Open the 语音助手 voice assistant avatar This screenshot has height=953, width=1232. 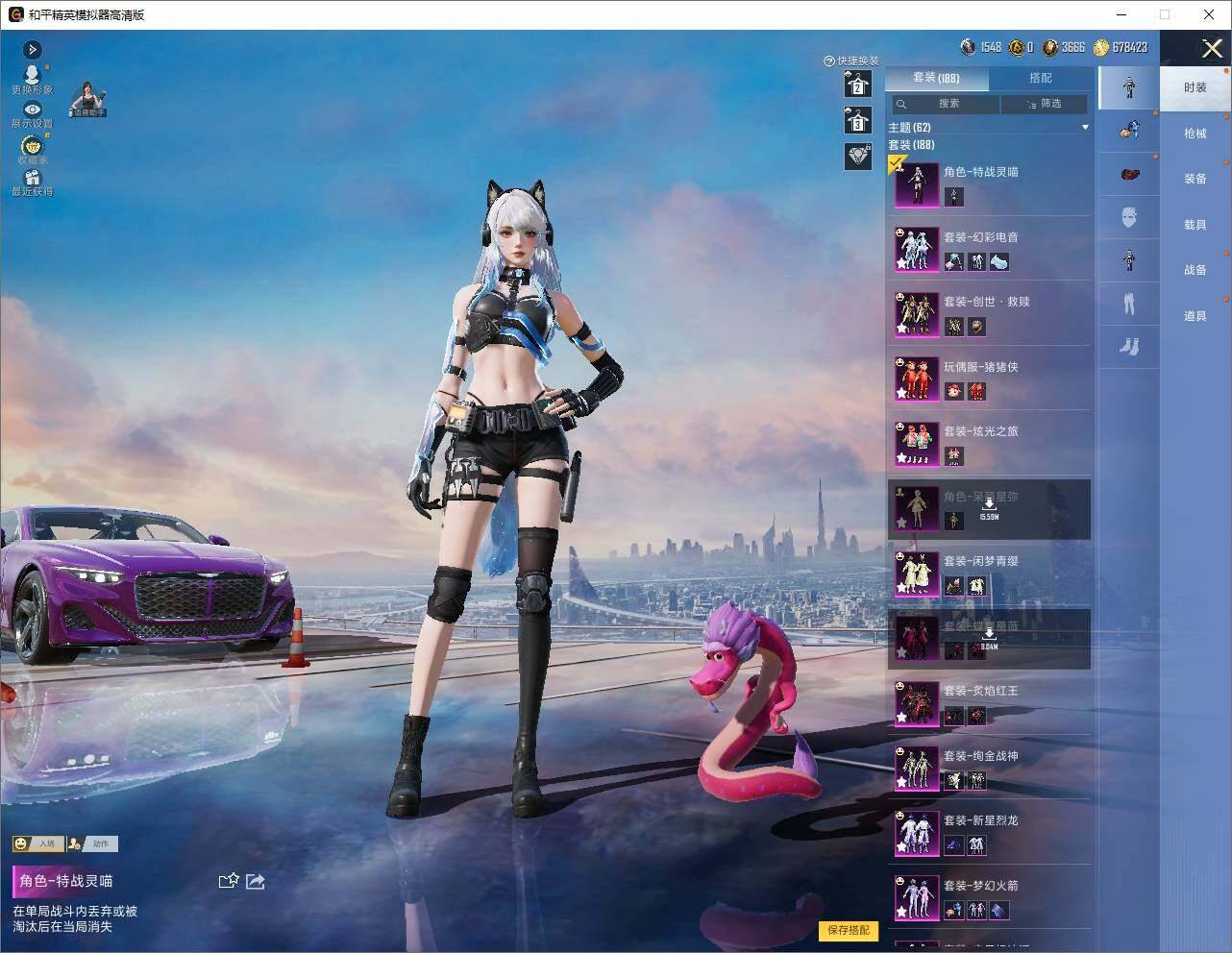(x=88, y=99)
